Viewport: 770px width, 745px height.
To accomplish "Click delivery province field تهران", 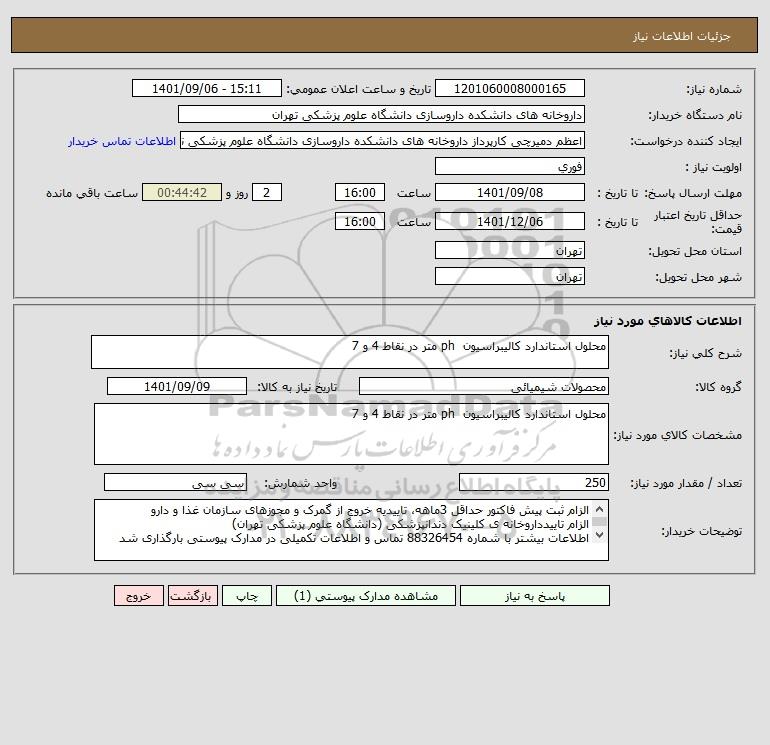I will point(510,250).
